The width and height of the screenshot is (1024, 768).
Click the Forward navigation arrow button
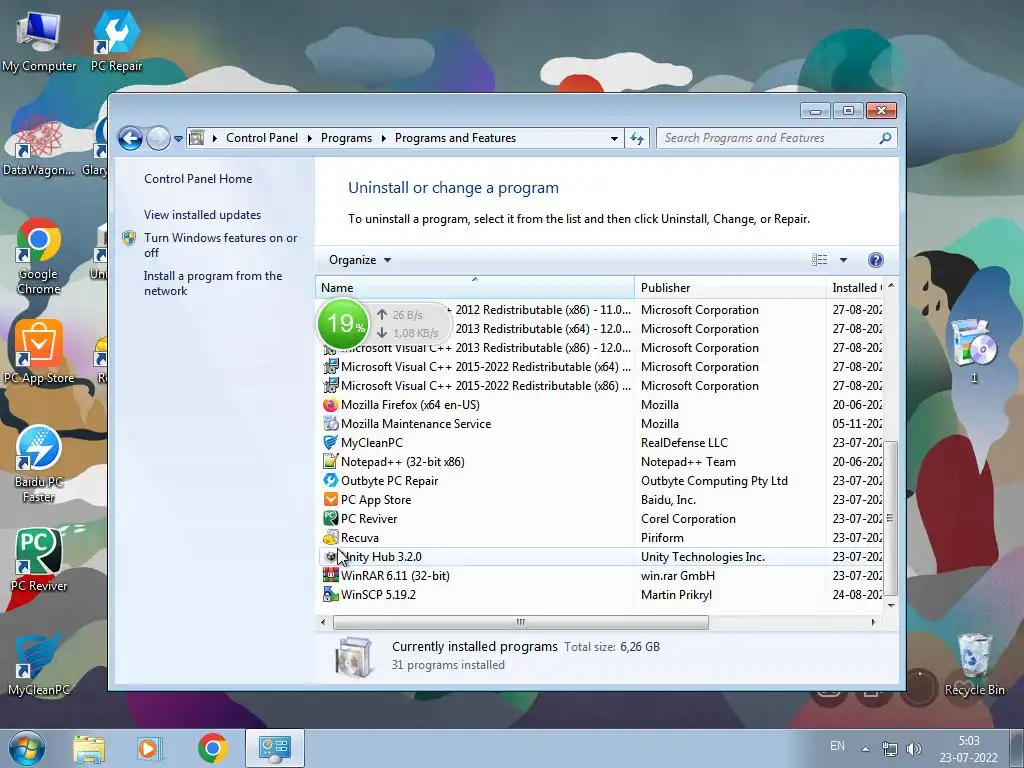pyautogui.click(x=158, y=138)
